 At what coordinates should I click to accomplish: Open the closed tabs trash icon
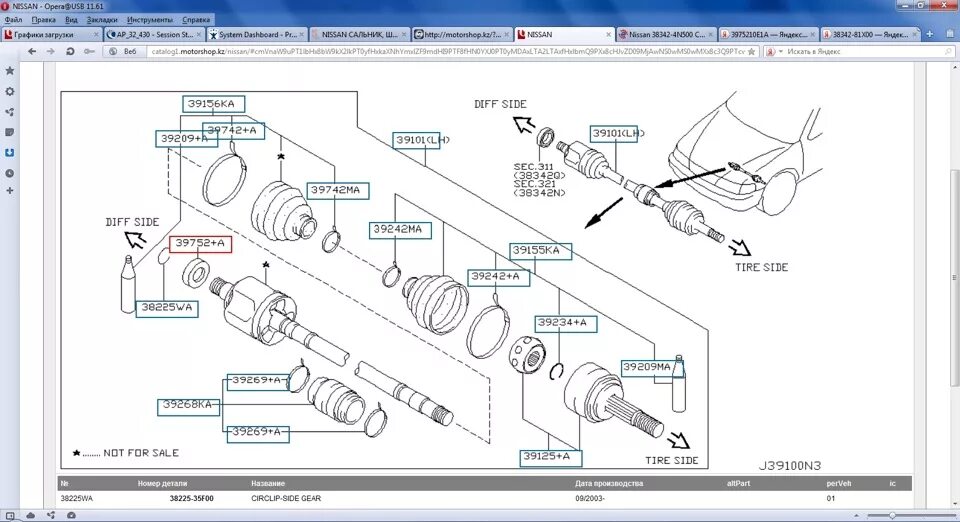(951, 34)
